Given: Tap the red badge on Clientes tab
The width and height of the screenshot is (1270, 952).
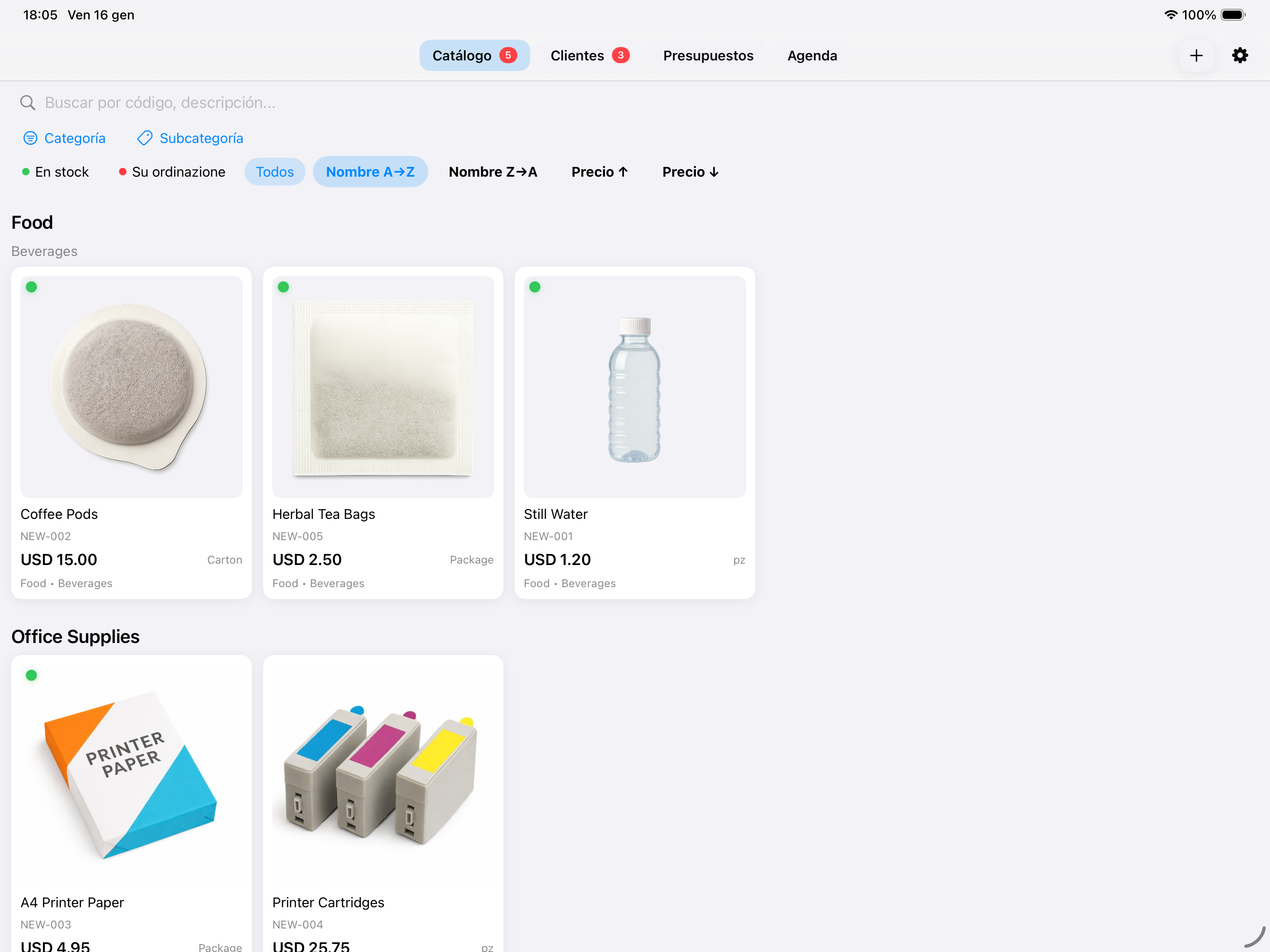Looking at the screenshot, I should tap(621, 55).
